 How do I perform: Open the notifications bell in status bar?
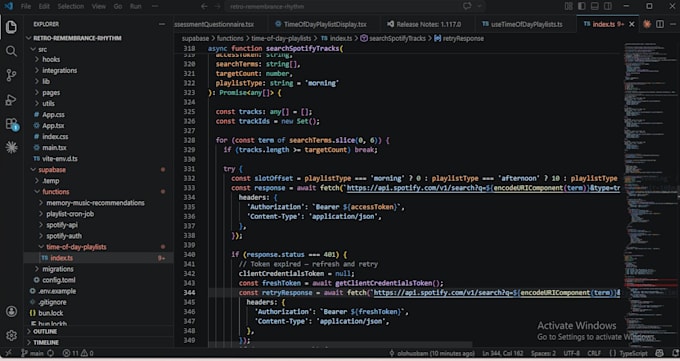675,353
